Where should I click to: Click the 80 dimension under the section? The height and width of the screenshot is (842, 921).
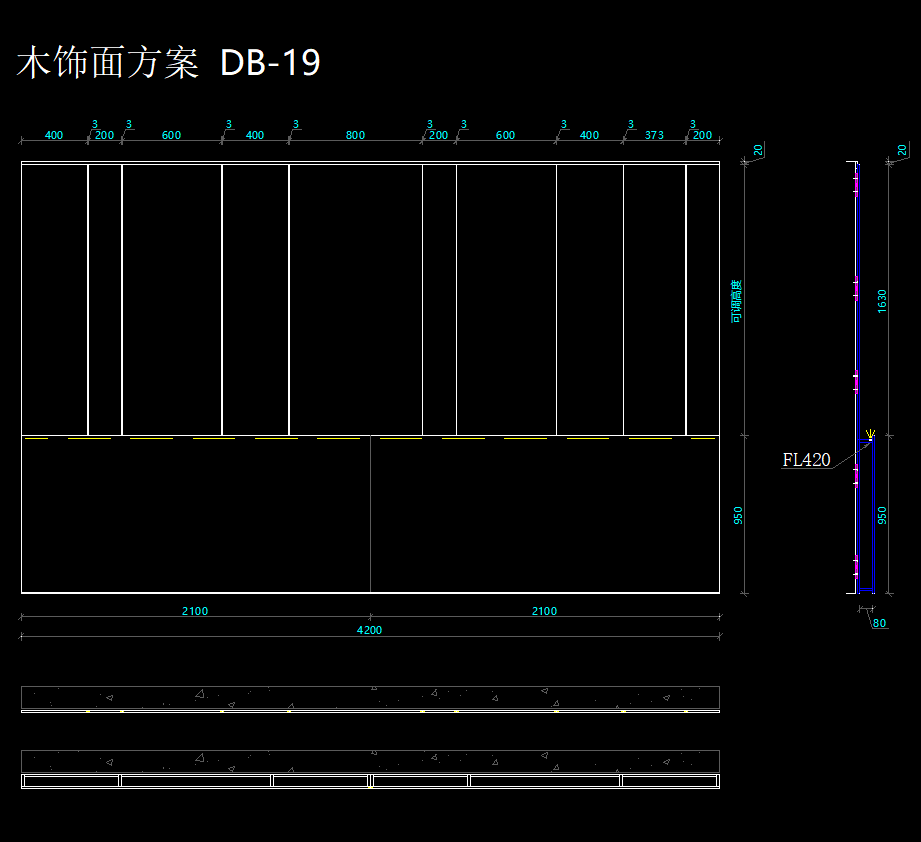coord(879,623)
